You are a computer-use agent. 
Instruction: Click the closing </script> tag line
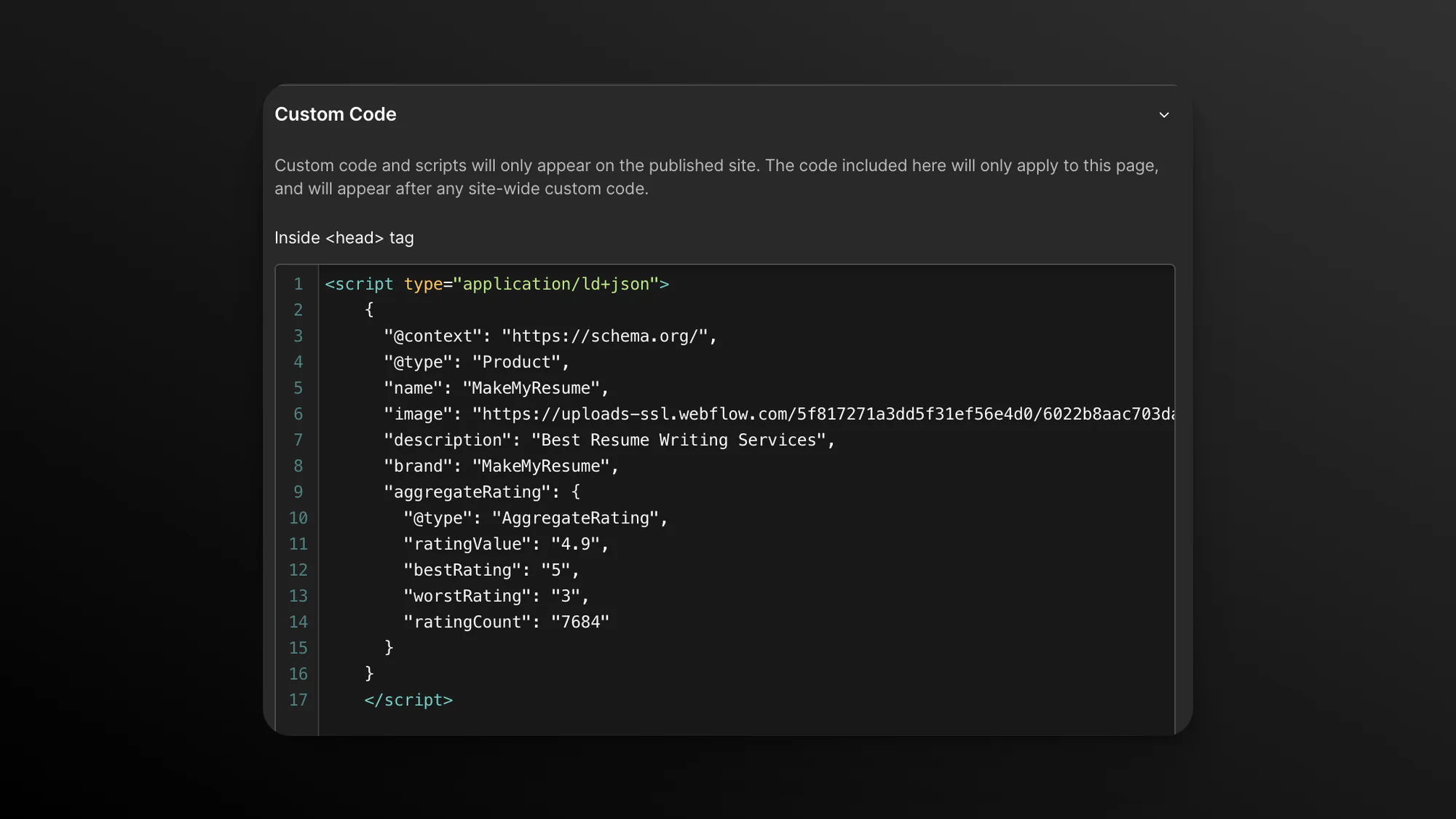pyautogui.click(x=408, y=700)
